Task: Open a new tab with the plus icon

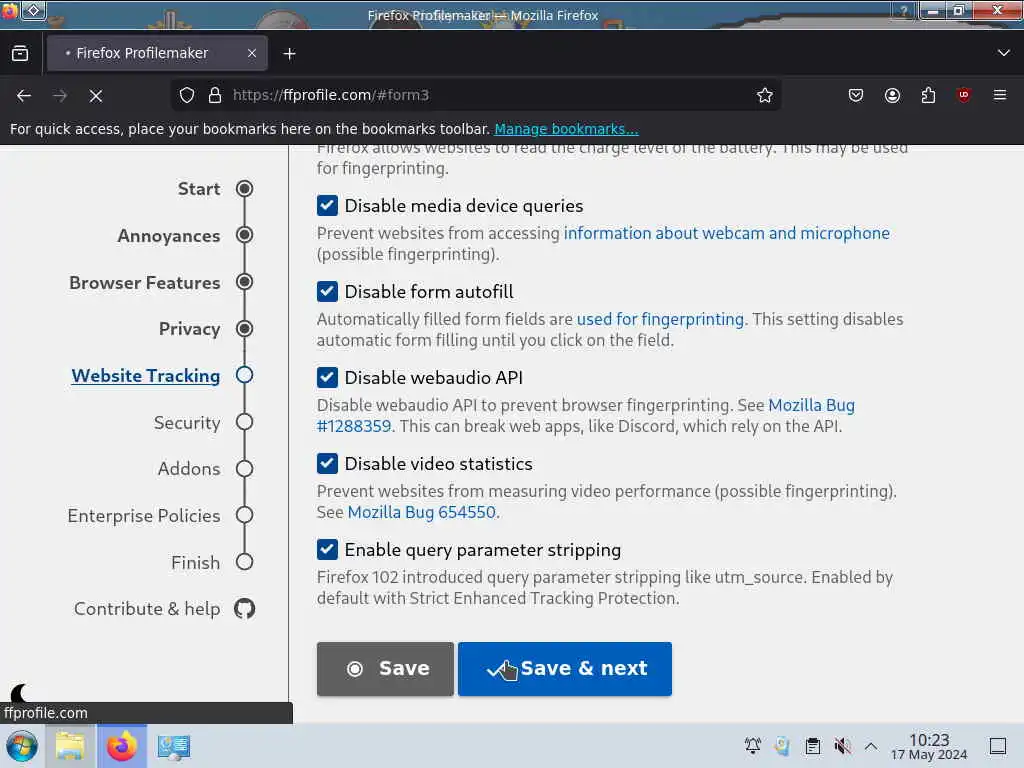Action: tap(290, 54)
